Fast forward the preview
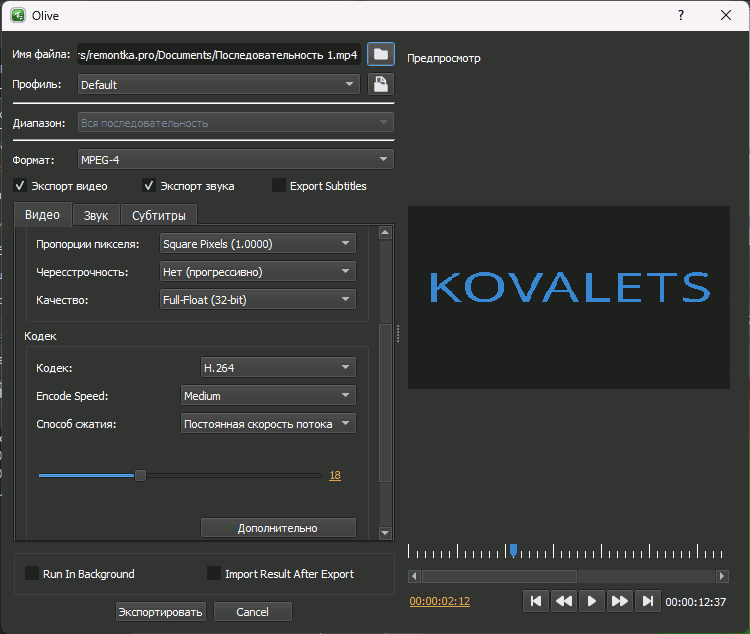750x634 pixels. click(x=620, y=601)
